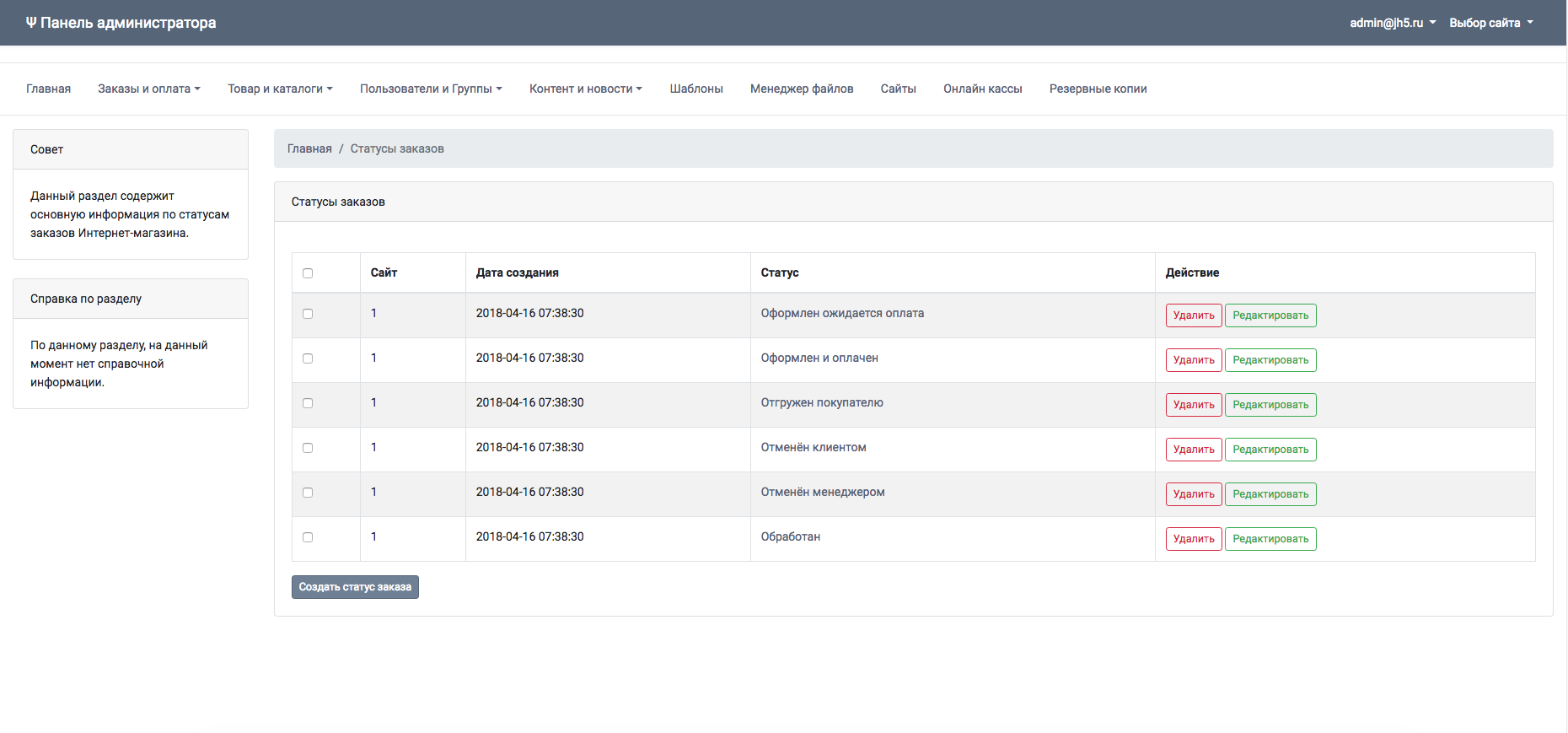Image resolution: width=1568 pixels, height=733 pixels.
Task: Click the Статусы заказов breadcrumb text
Action: point(397,148)
